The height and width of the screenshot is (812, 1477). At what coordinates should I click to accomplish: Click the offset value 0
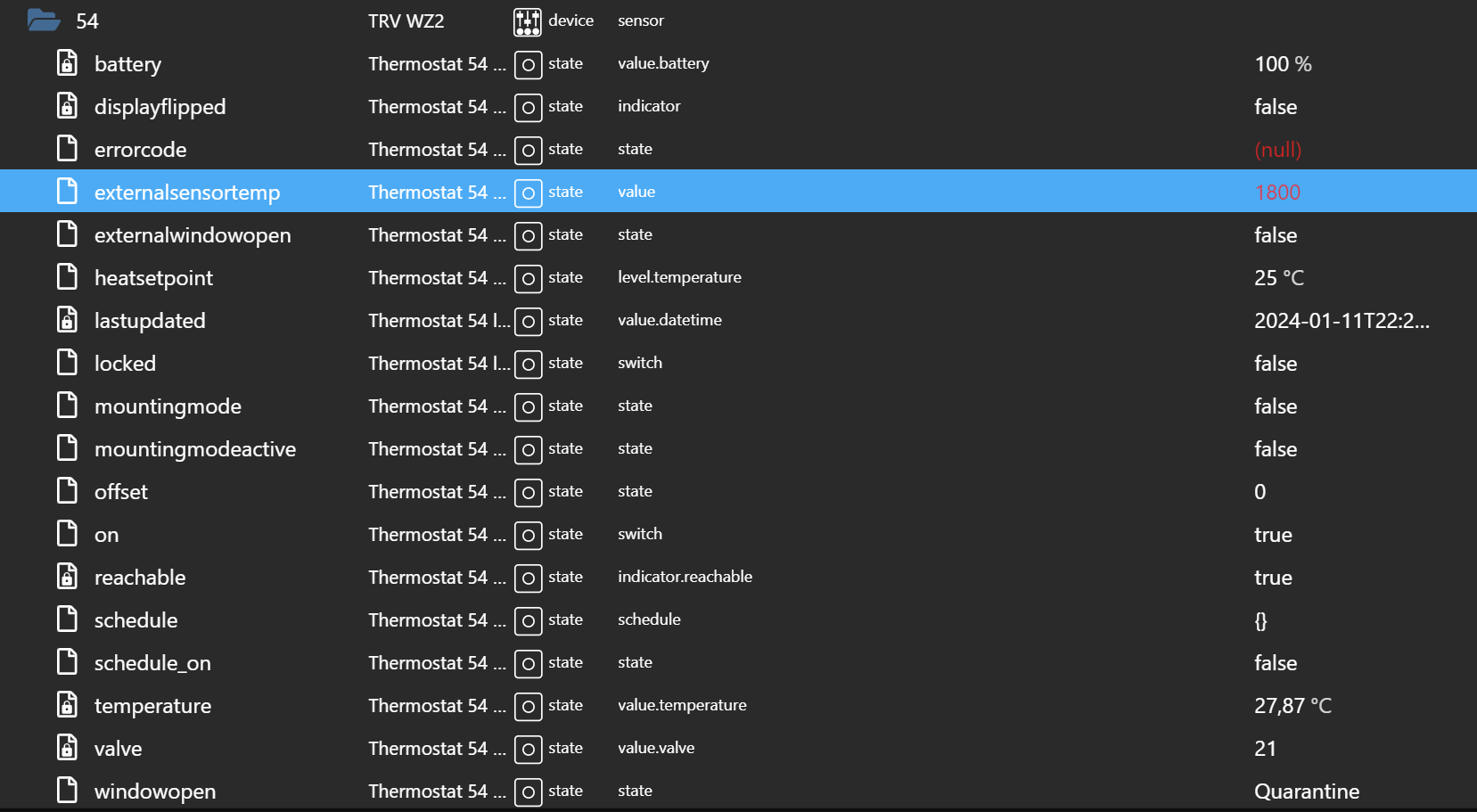coord(1260,492)
